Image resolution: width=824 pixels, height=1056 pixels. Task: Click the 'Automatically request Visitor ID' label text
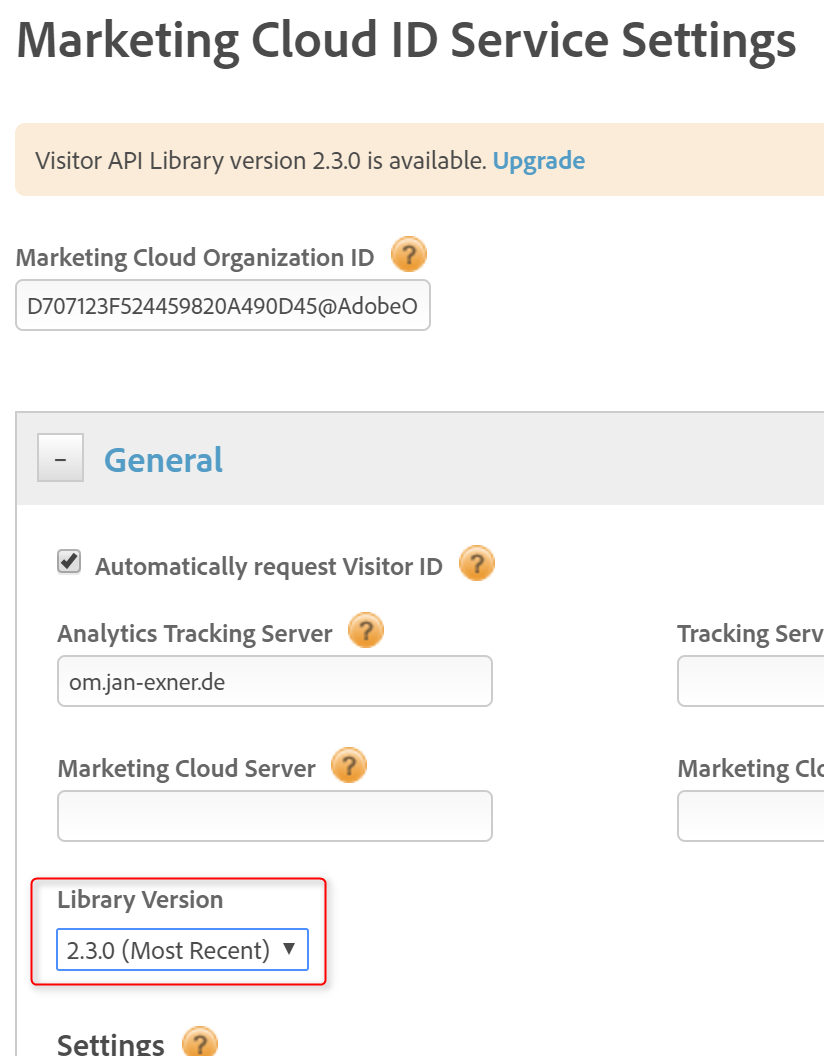[268, 567]
